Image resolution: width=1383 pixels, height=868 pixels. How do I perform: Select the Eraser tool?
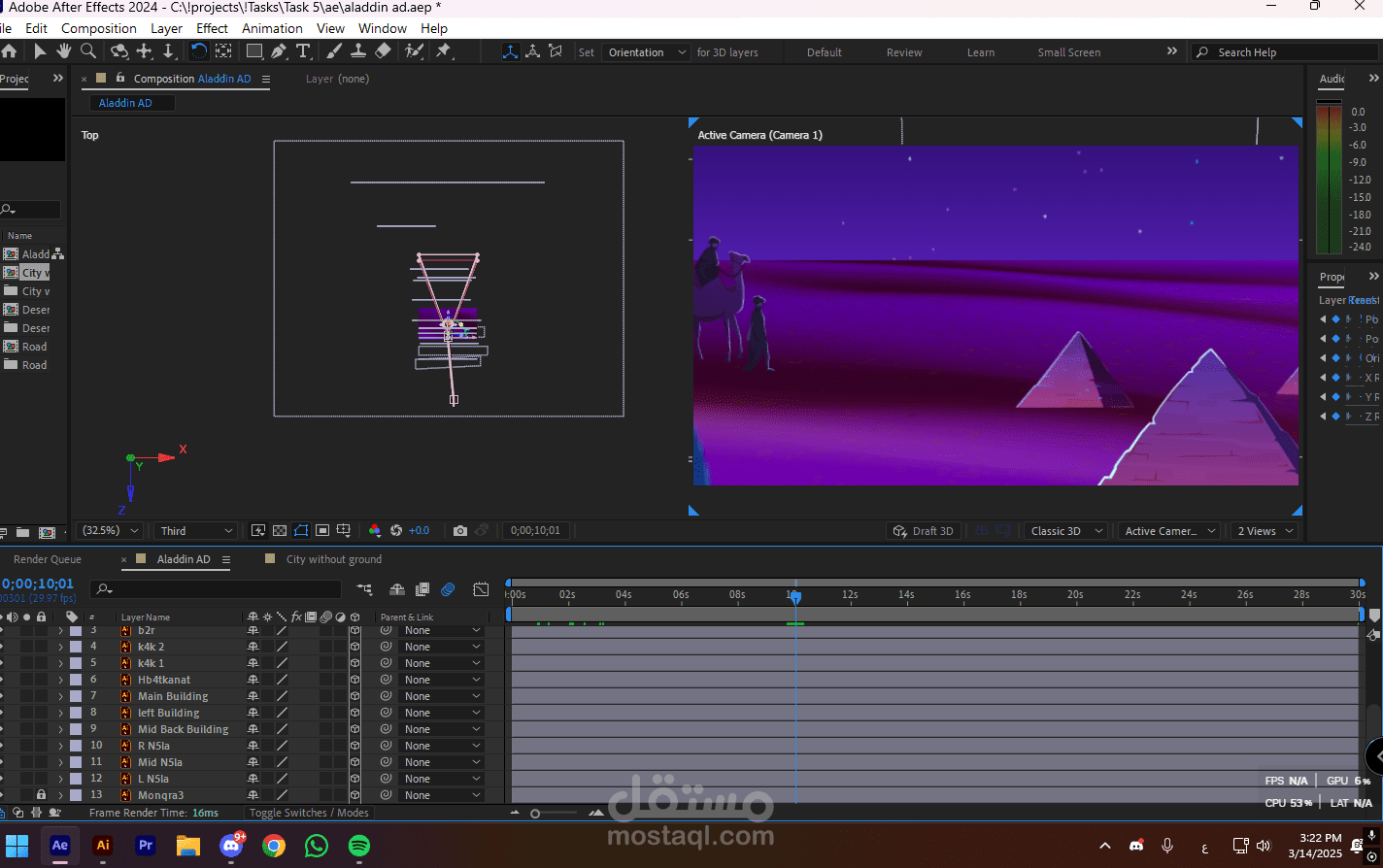[x=383, y=51]
